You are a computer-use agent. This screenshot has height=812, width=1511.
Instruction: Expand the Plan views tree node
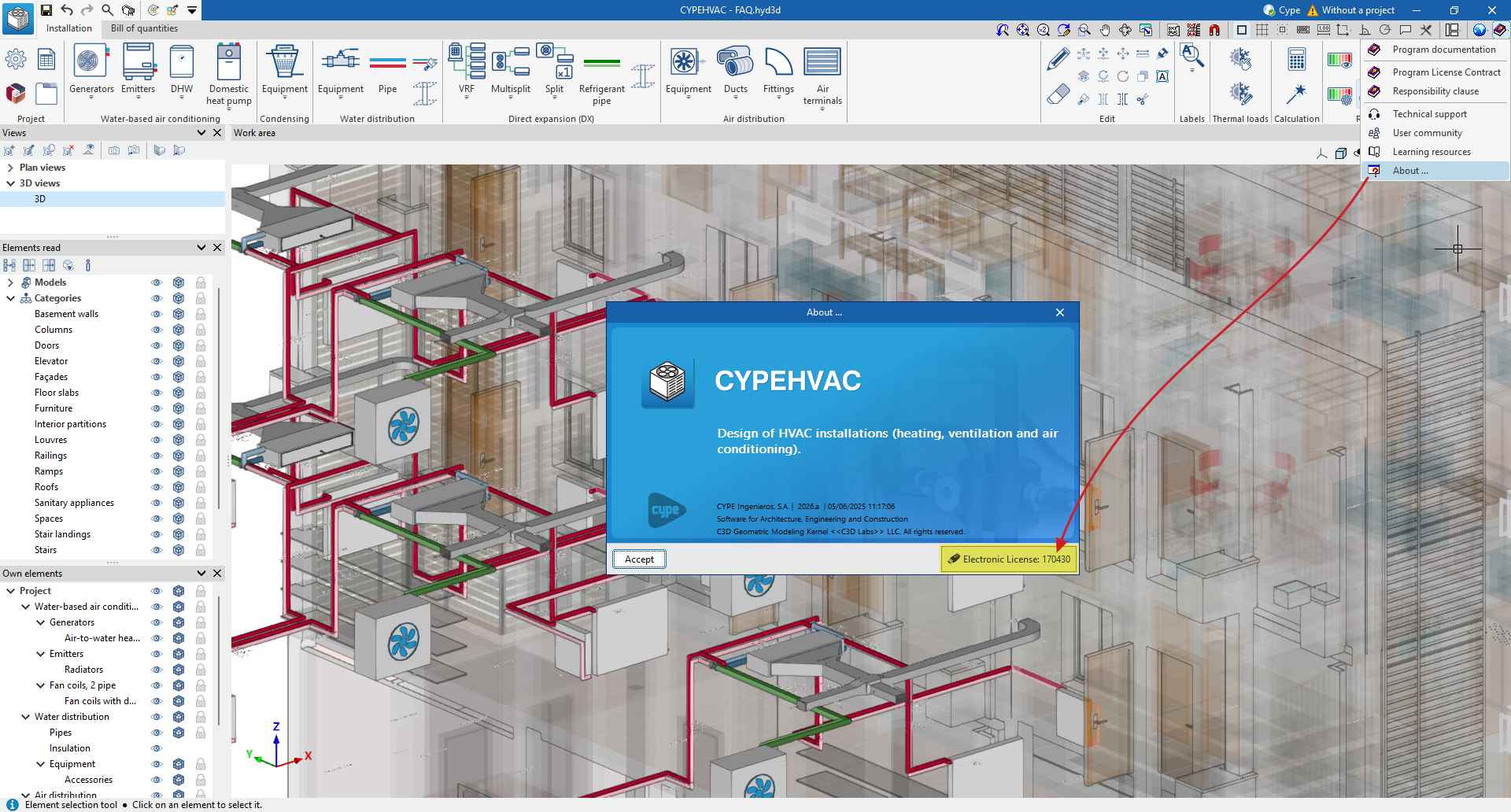coord(10,168)
